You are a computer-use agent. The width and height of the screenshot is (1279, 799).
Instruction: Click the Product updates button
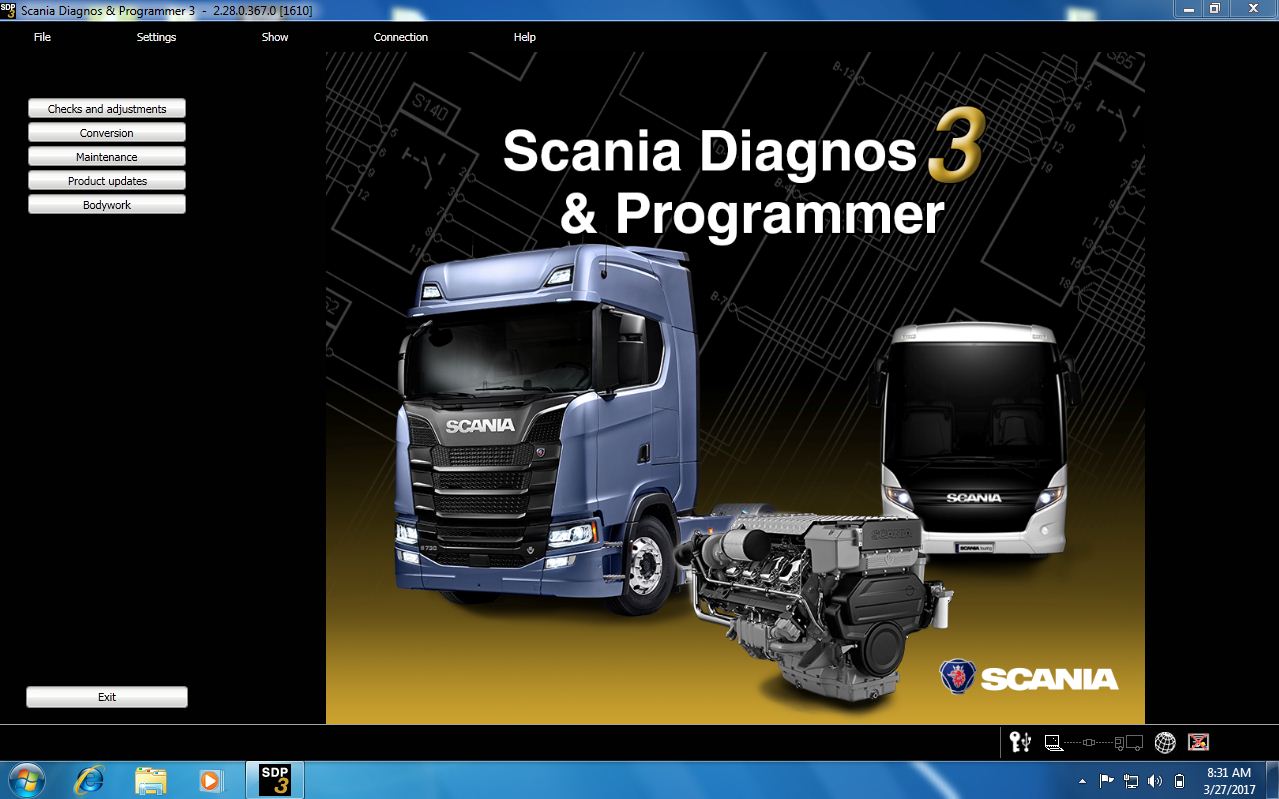(107, 181)
